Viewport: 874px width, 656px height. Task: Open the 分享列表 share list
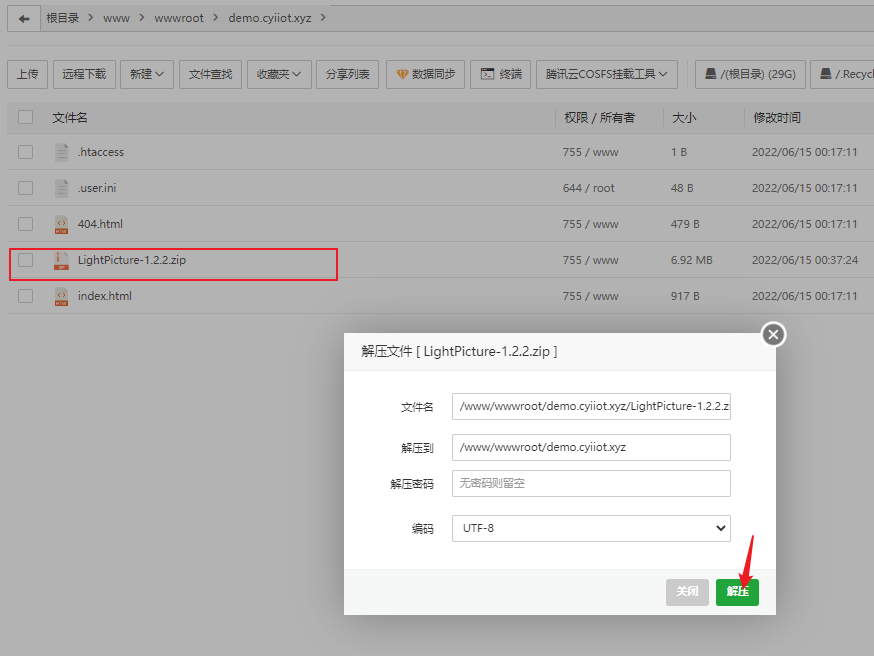coord(347,74)
